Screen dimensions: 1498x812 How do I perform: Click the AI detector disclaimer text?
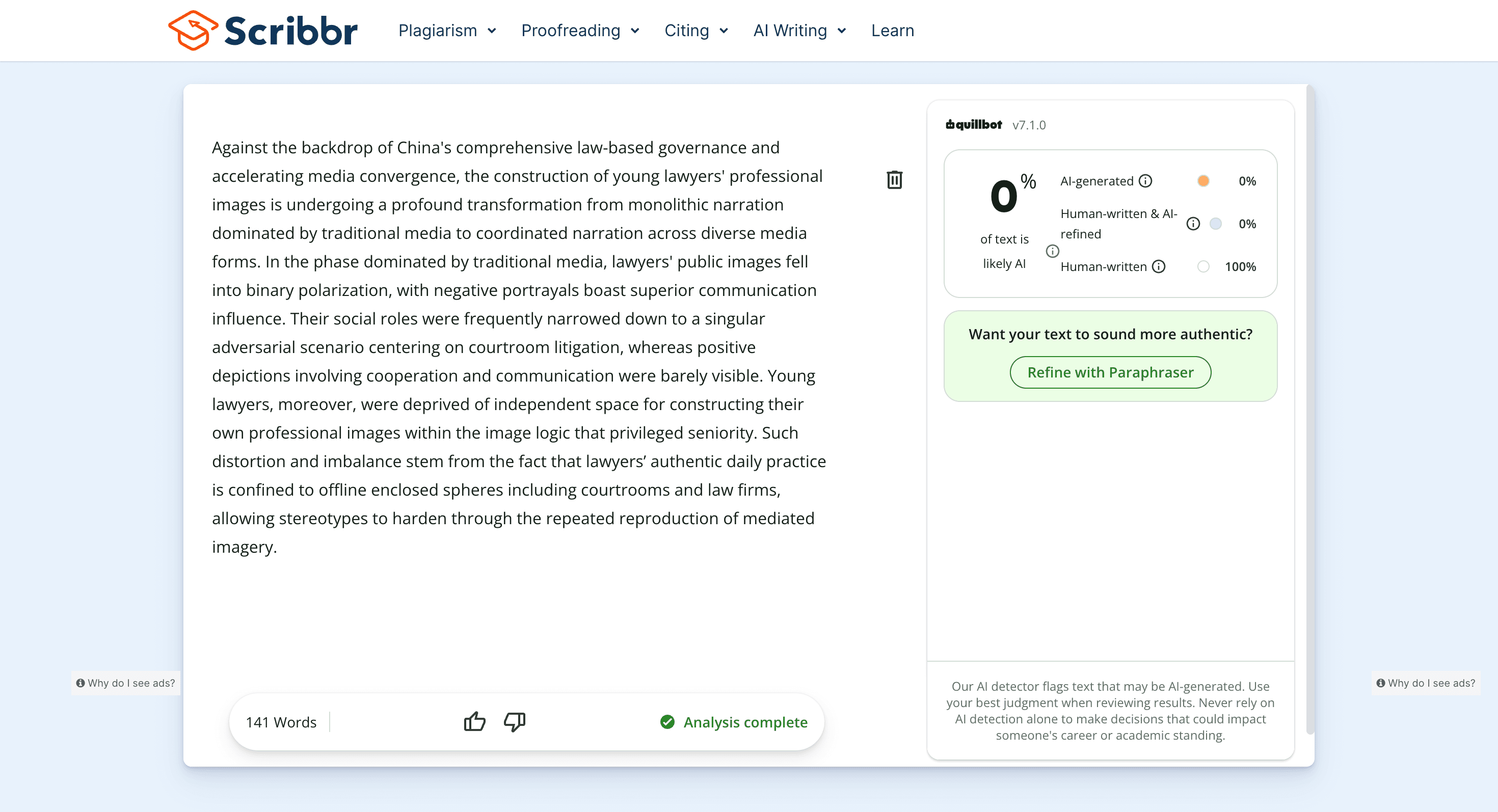pos(1110,710)
